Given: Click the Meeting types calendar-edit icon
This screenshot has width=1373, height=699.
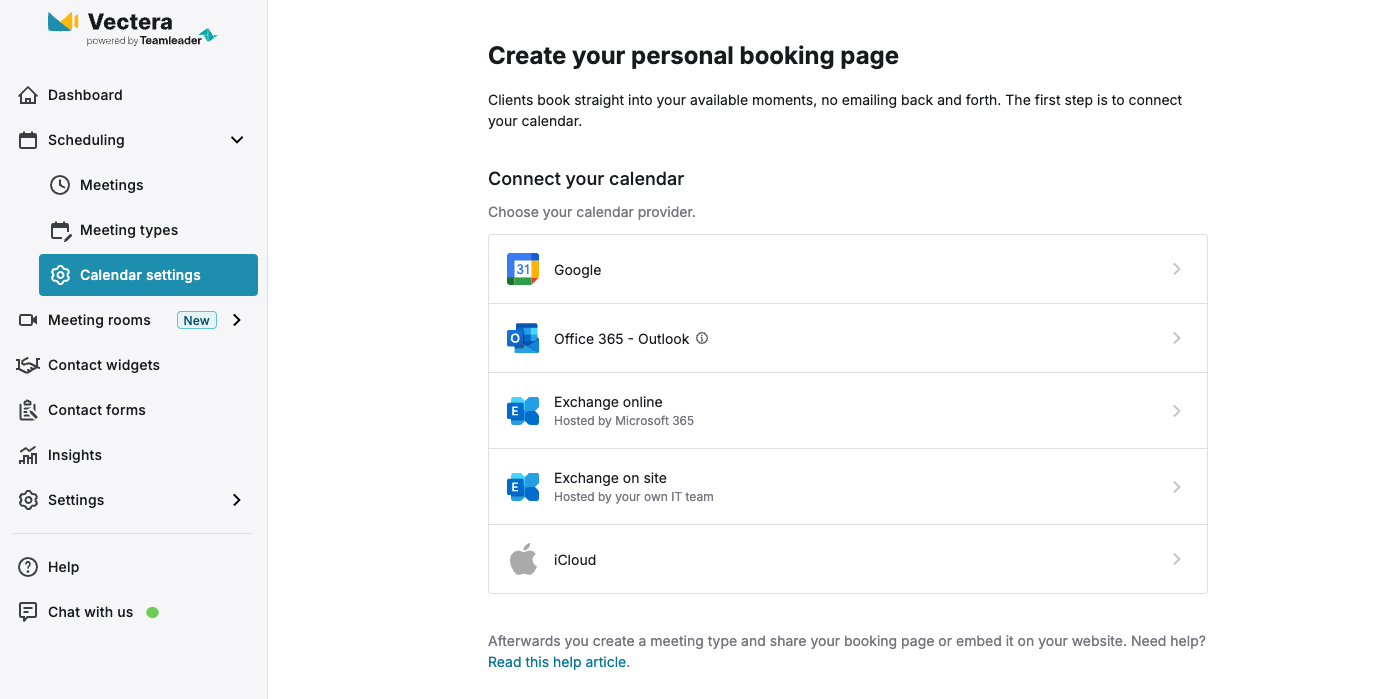Looking at the screenshot, I should pos(60,230).
